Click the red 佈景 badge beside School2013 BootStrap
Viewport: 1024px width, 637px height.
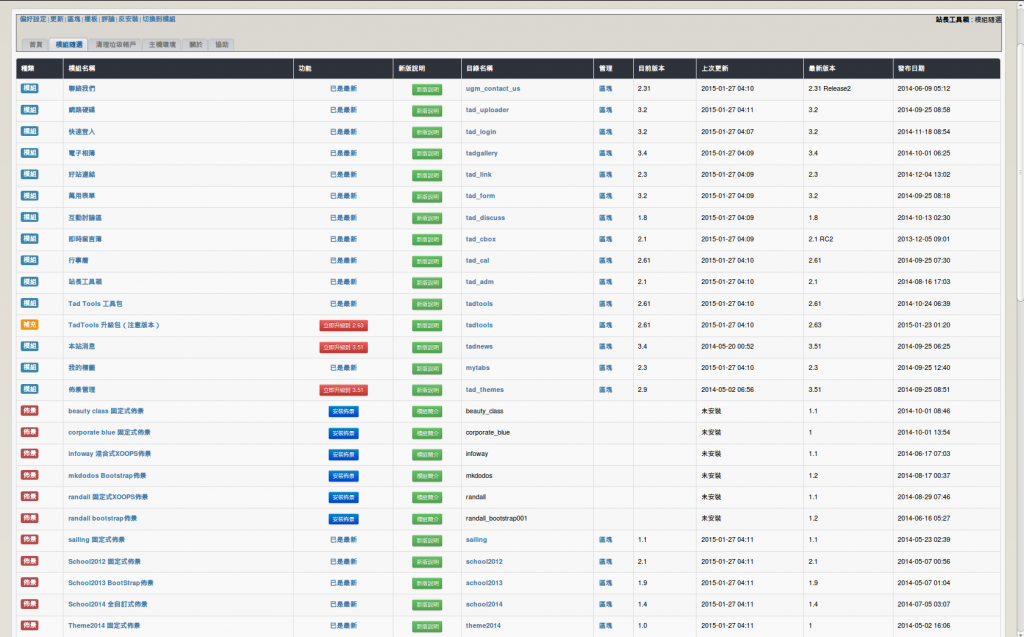[29, 582]
